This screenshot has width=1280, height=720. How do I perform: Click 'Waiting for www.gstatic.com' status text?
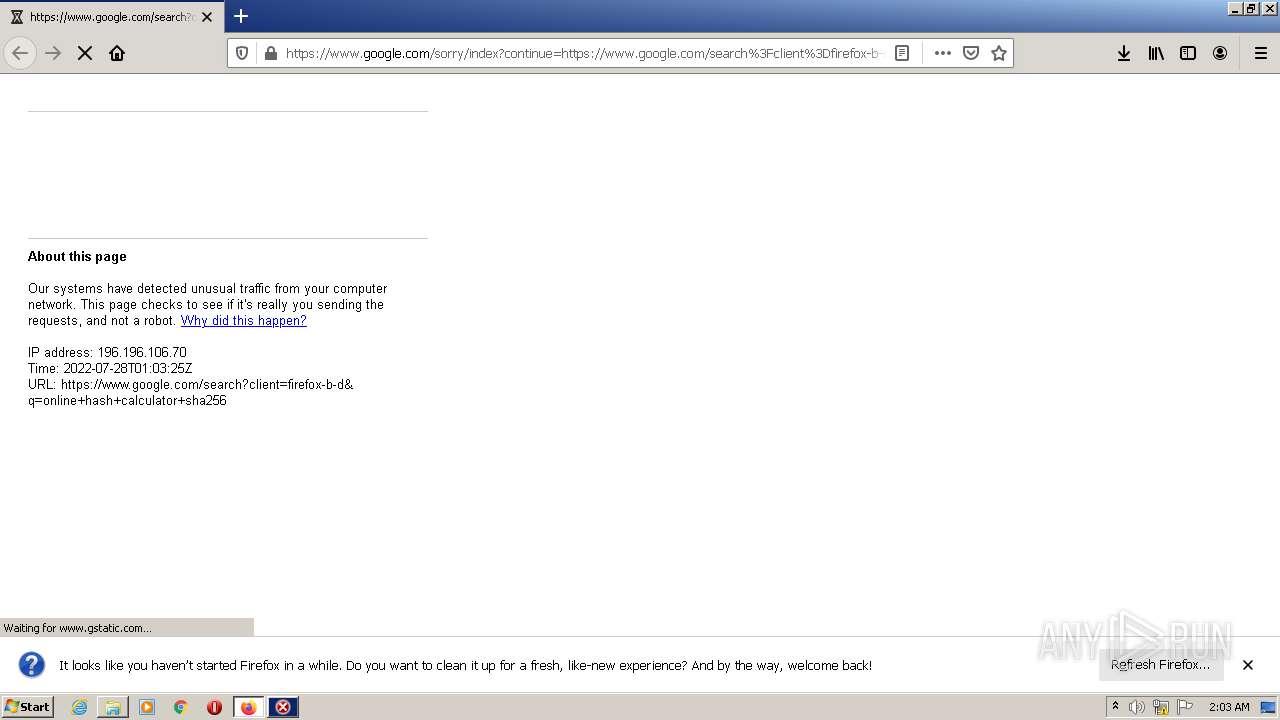[x=78, y=628]
